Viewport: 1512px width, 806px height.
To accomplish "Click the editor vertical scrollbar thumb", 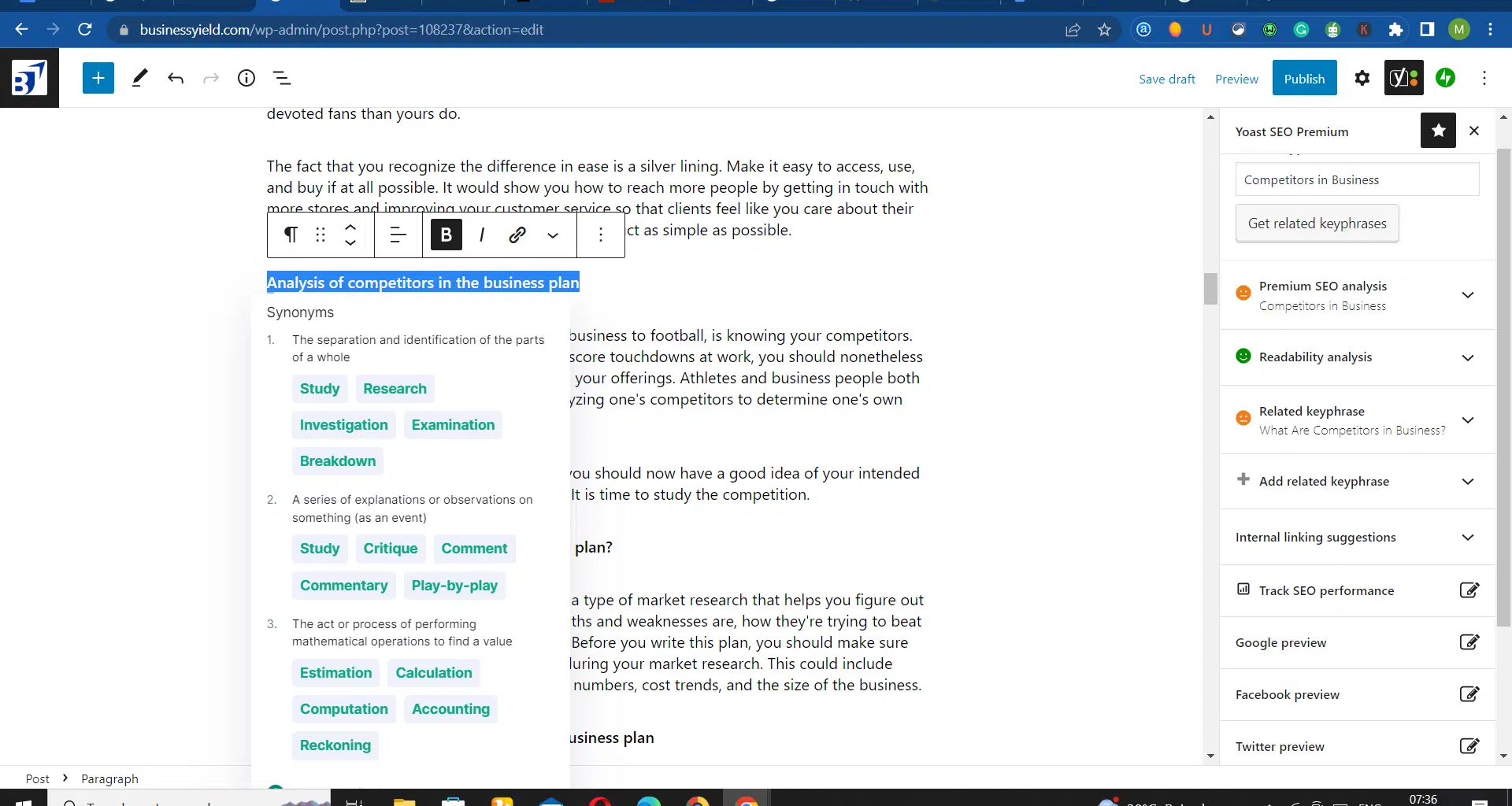I will 1210,288.
